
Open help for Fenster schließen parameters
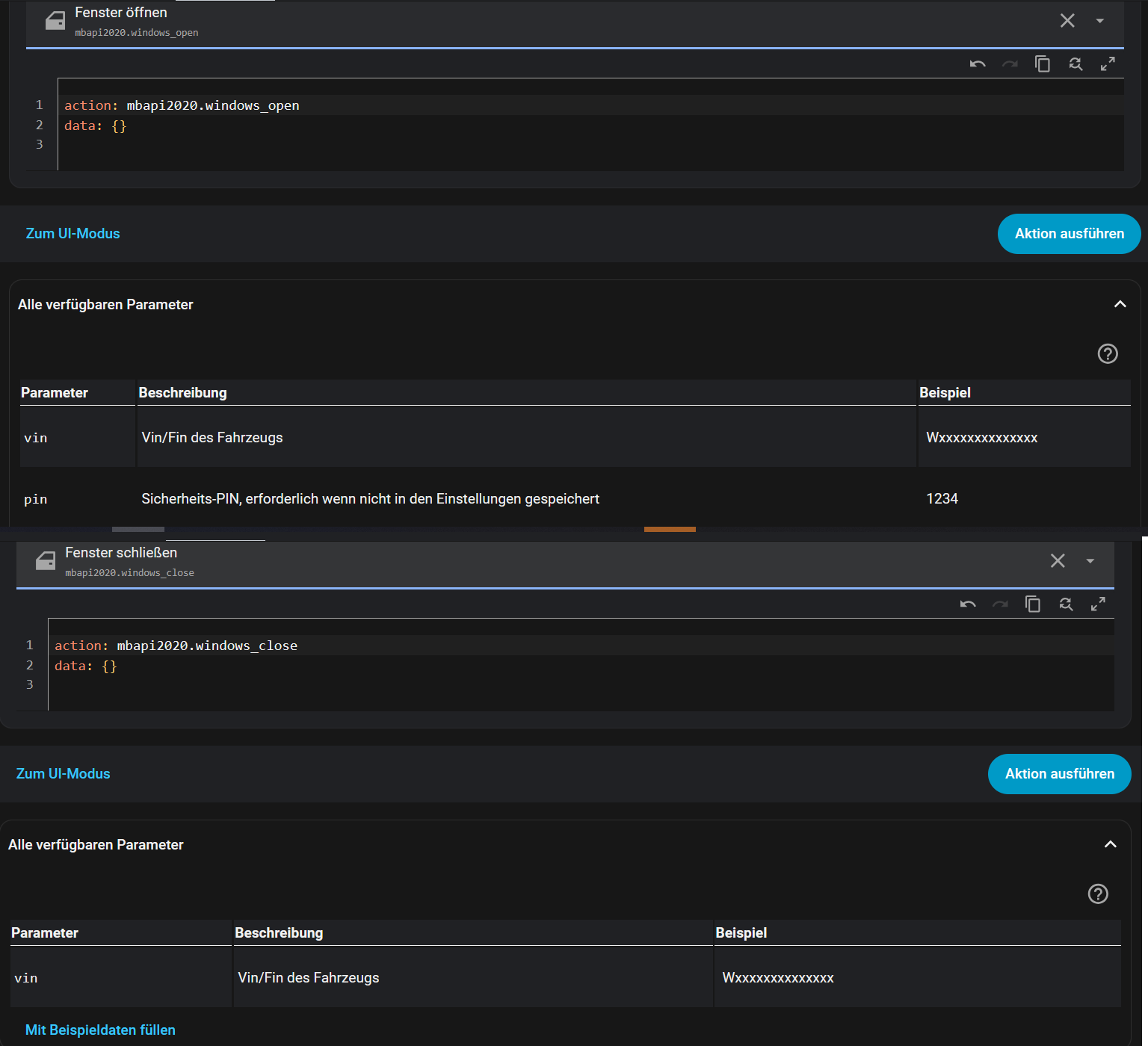pos(1098,894)
